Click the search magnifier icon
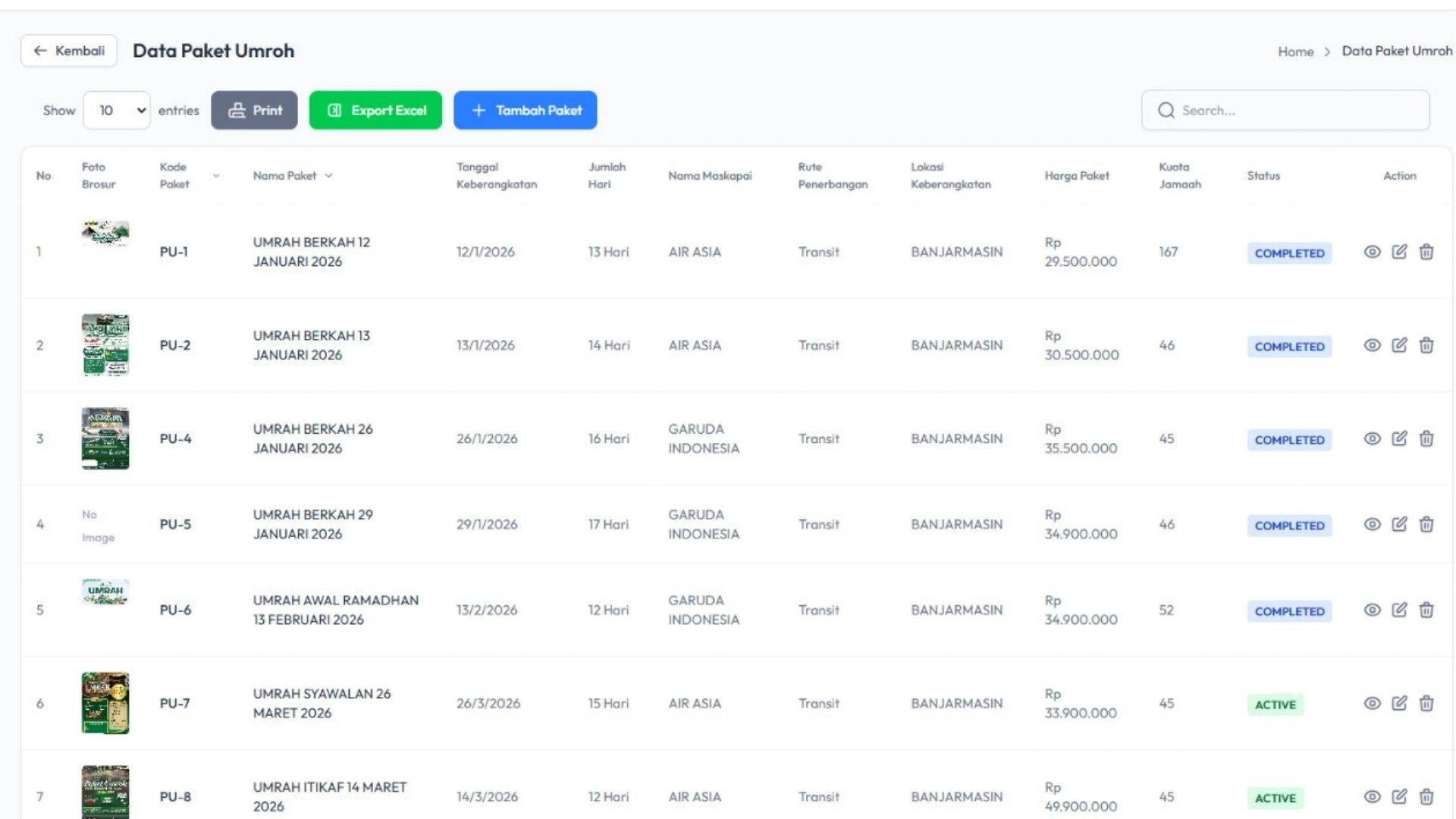The width and height of the screenshot is (1456, 819). tap(1166, 111)
